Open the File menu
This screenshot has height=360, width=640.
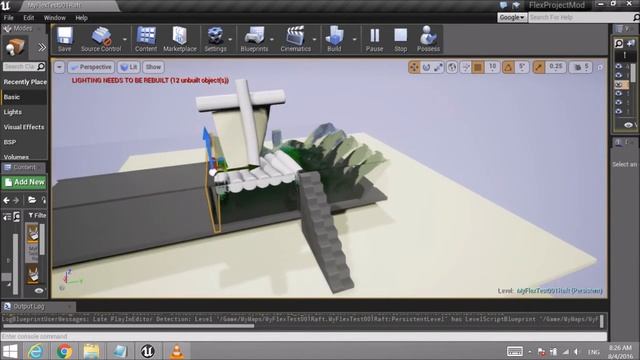click(9, 18)
